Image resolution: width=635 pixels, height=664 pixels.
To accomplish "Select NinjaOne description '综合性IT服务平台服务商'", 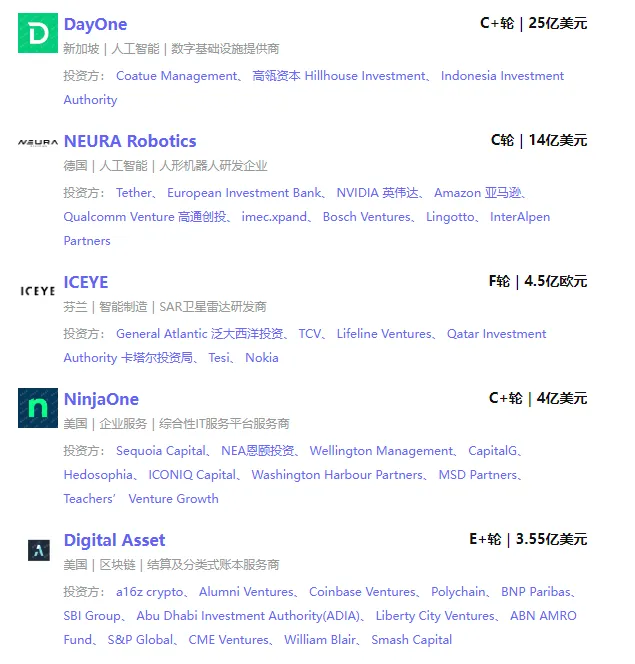I will click(x=224, y=423).
